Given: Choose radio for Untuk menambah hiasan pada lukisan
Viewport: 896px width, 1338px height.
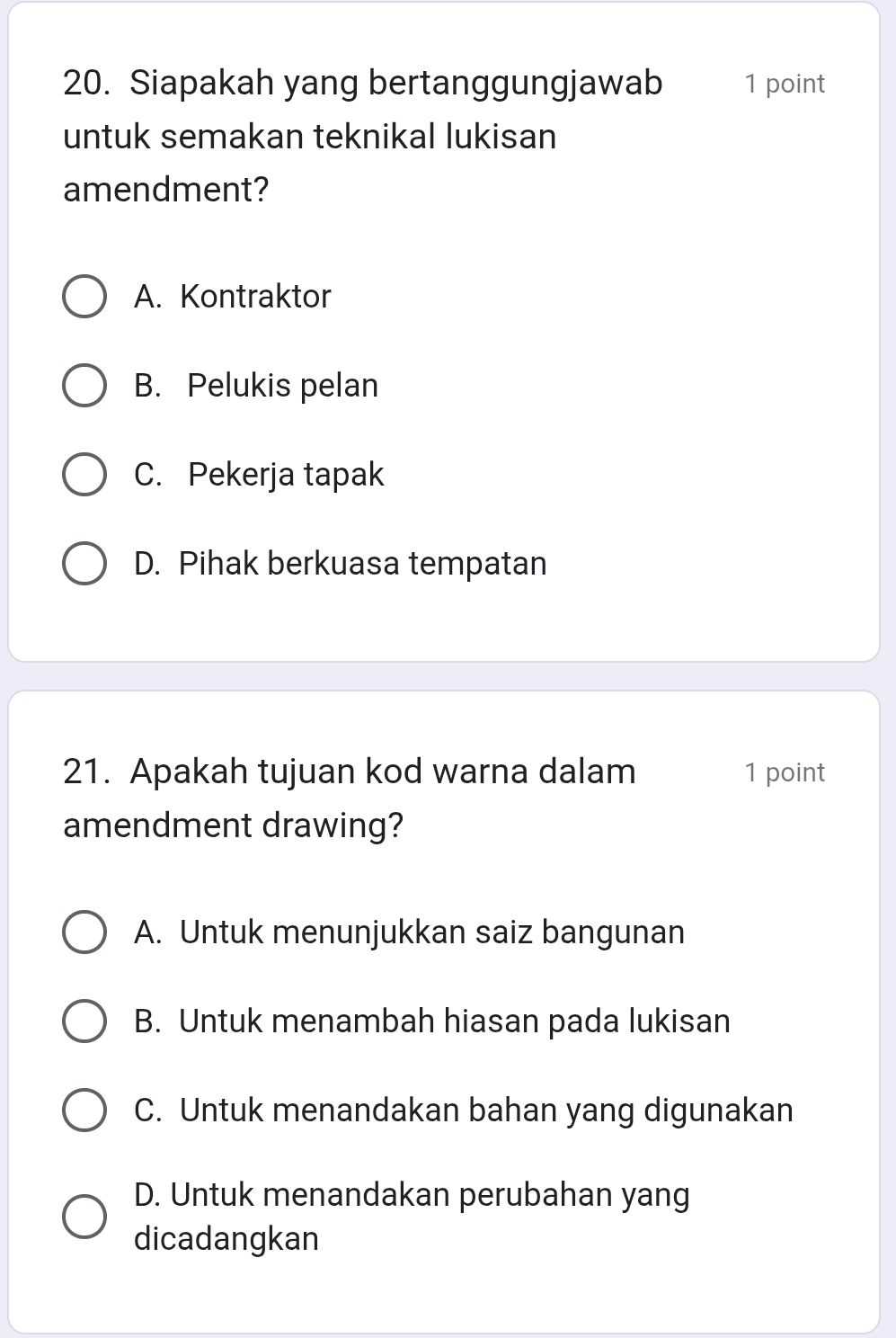Looking at the screenshot, I should [x=84, y=1021].
